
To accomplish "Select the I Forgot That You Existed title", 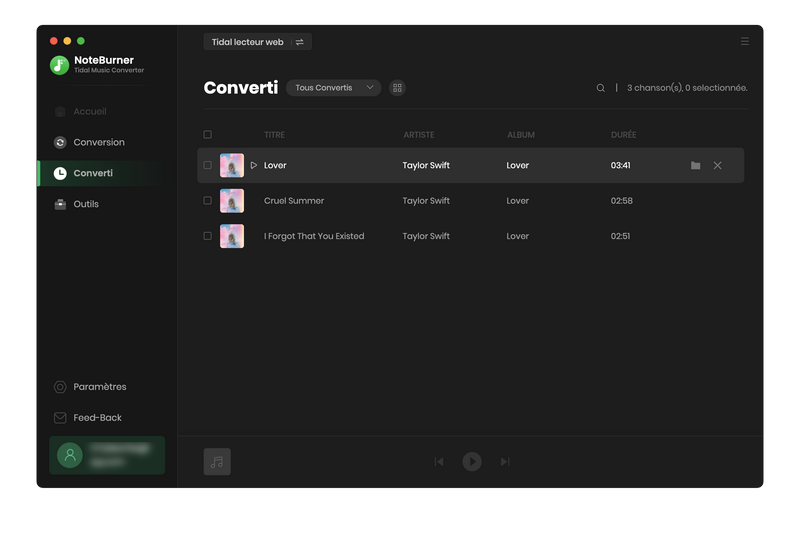I will click(314, 236).
